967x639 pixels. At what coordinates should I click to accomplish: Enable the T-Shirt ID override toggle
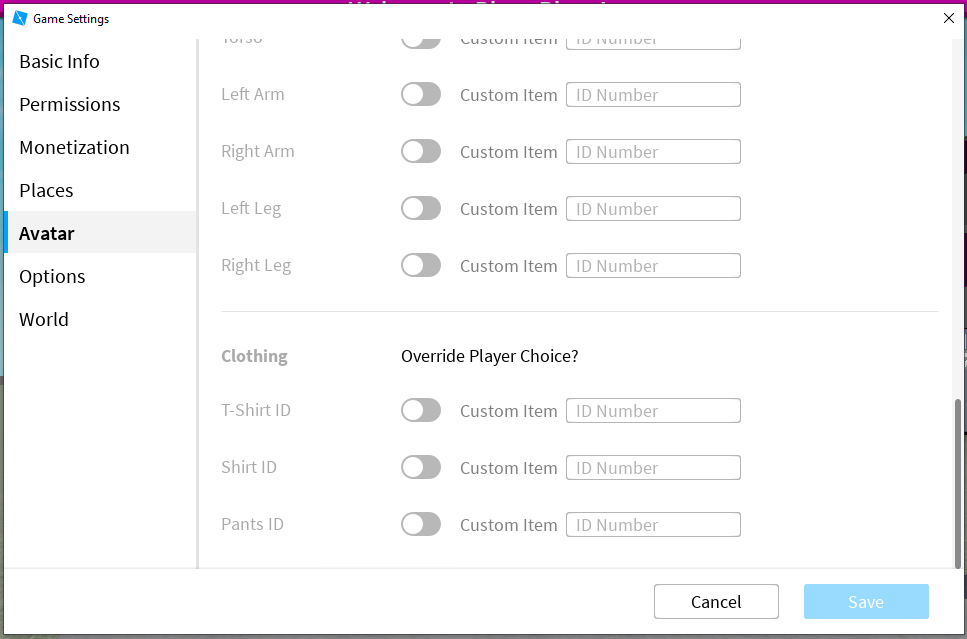point(421,410)
